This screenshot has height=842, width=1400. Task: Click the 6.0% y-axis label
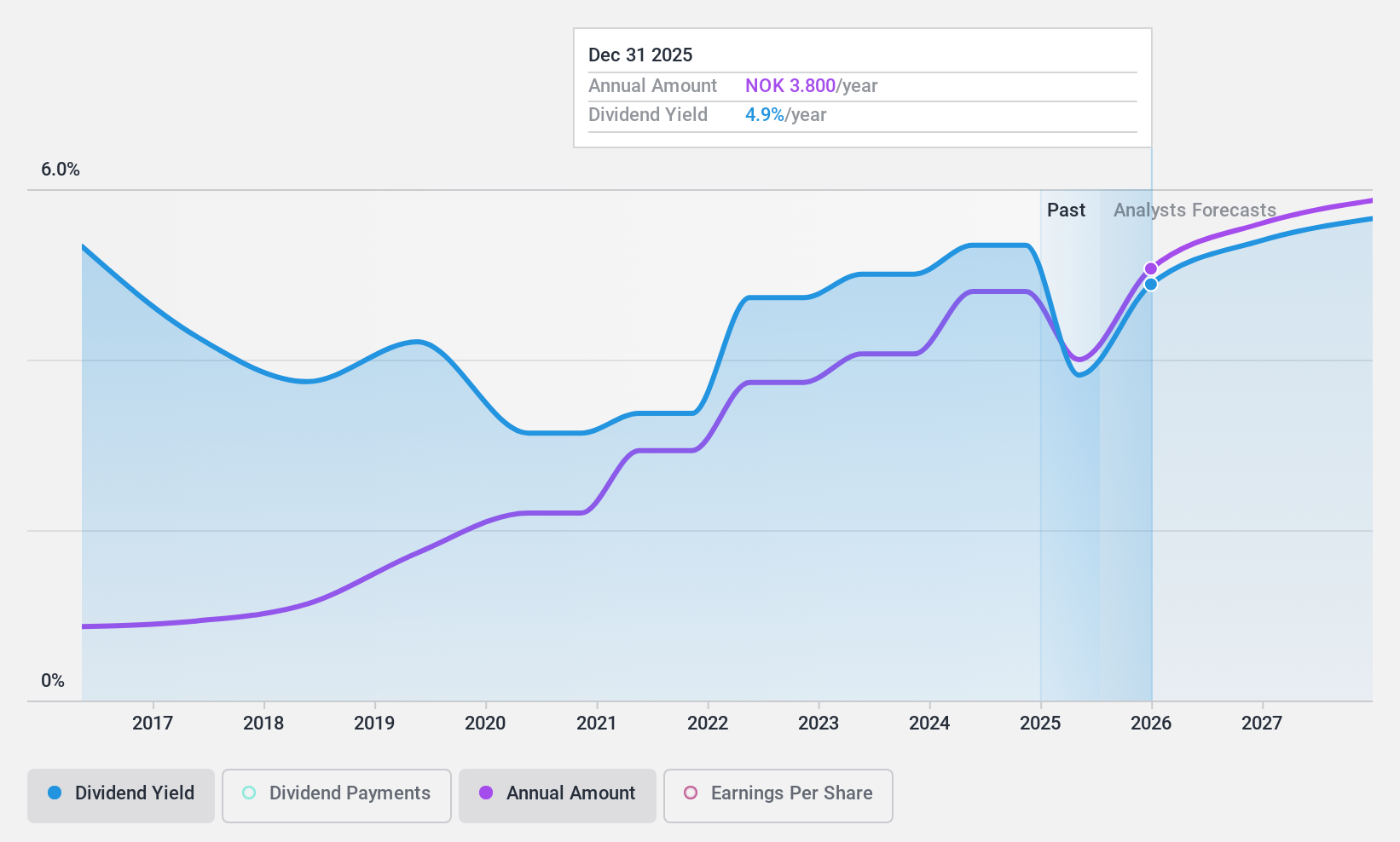tap(61, 170)
